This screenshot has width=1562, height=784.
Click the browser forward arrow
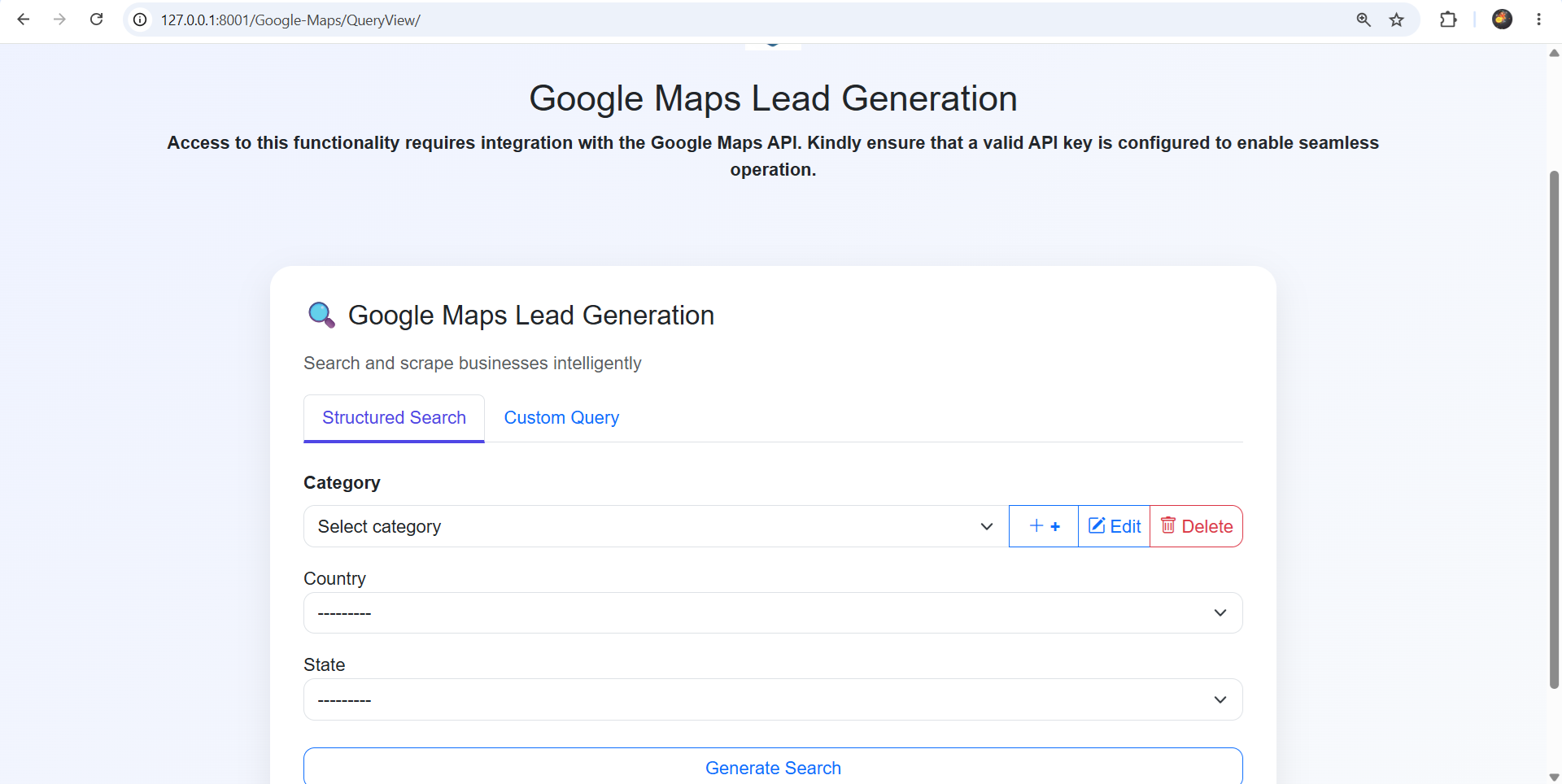click(59, 20)
